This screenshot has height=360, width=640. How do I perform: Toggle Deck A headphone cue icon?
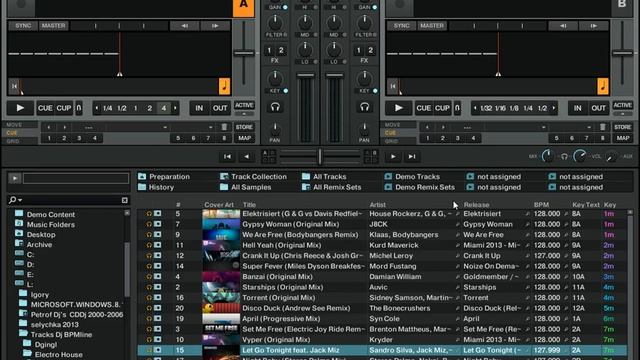click(x=275, y=107)
